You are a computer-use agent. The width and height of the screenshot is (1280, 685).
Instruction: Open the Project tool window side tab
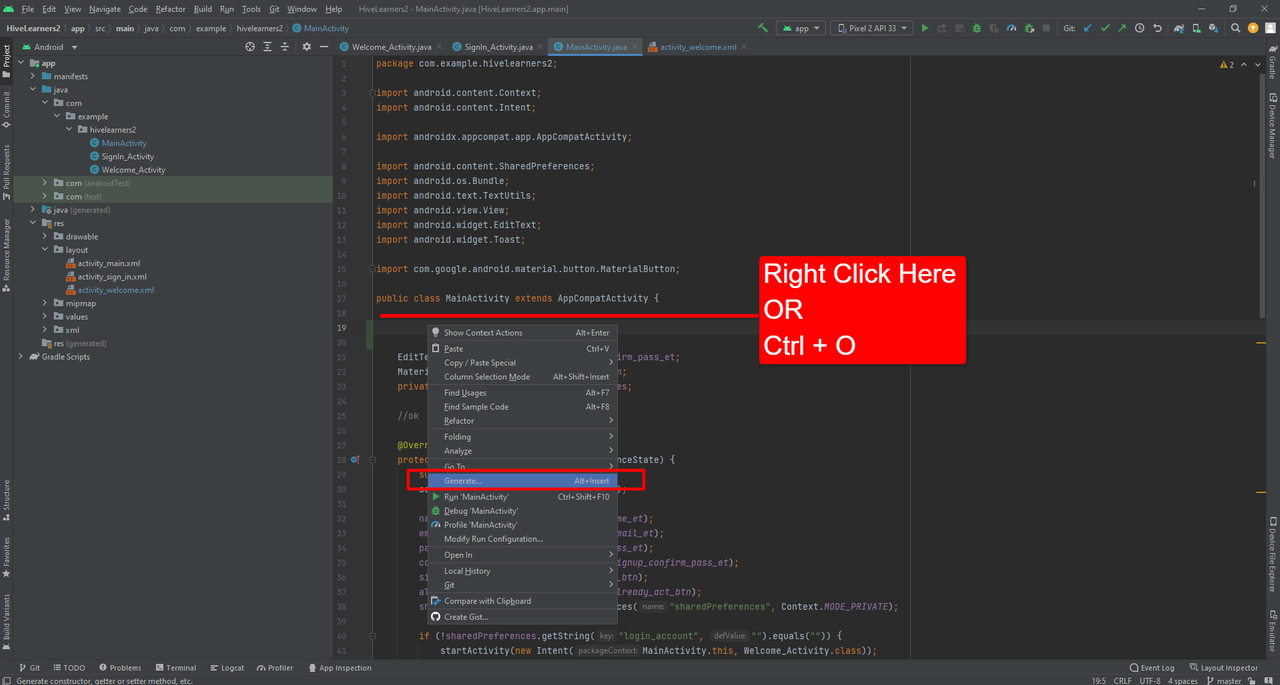6,60
